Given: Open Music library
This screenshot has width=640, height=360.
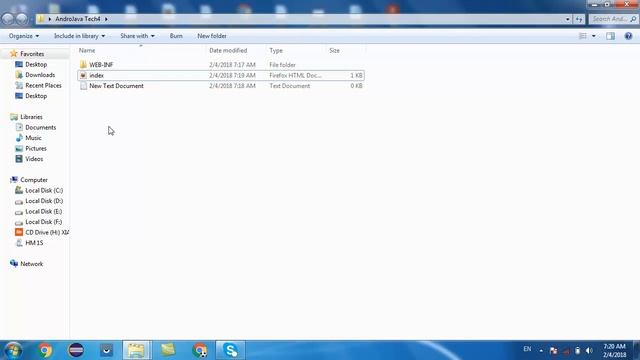Looking at the screenshot, I should [x=33, y=138].
